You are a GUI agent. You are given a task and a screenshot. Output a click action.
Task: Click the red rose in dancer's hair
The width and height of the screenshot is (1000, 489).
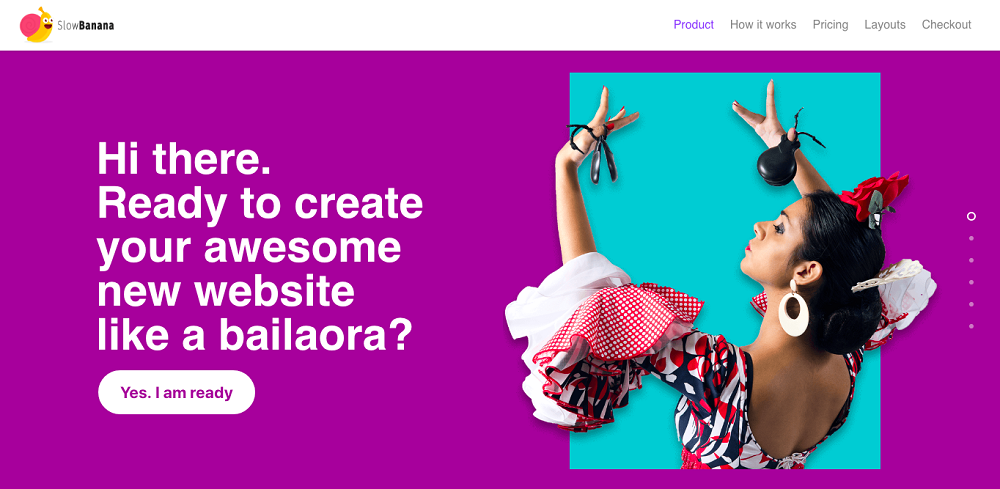(x=872, y=193)
